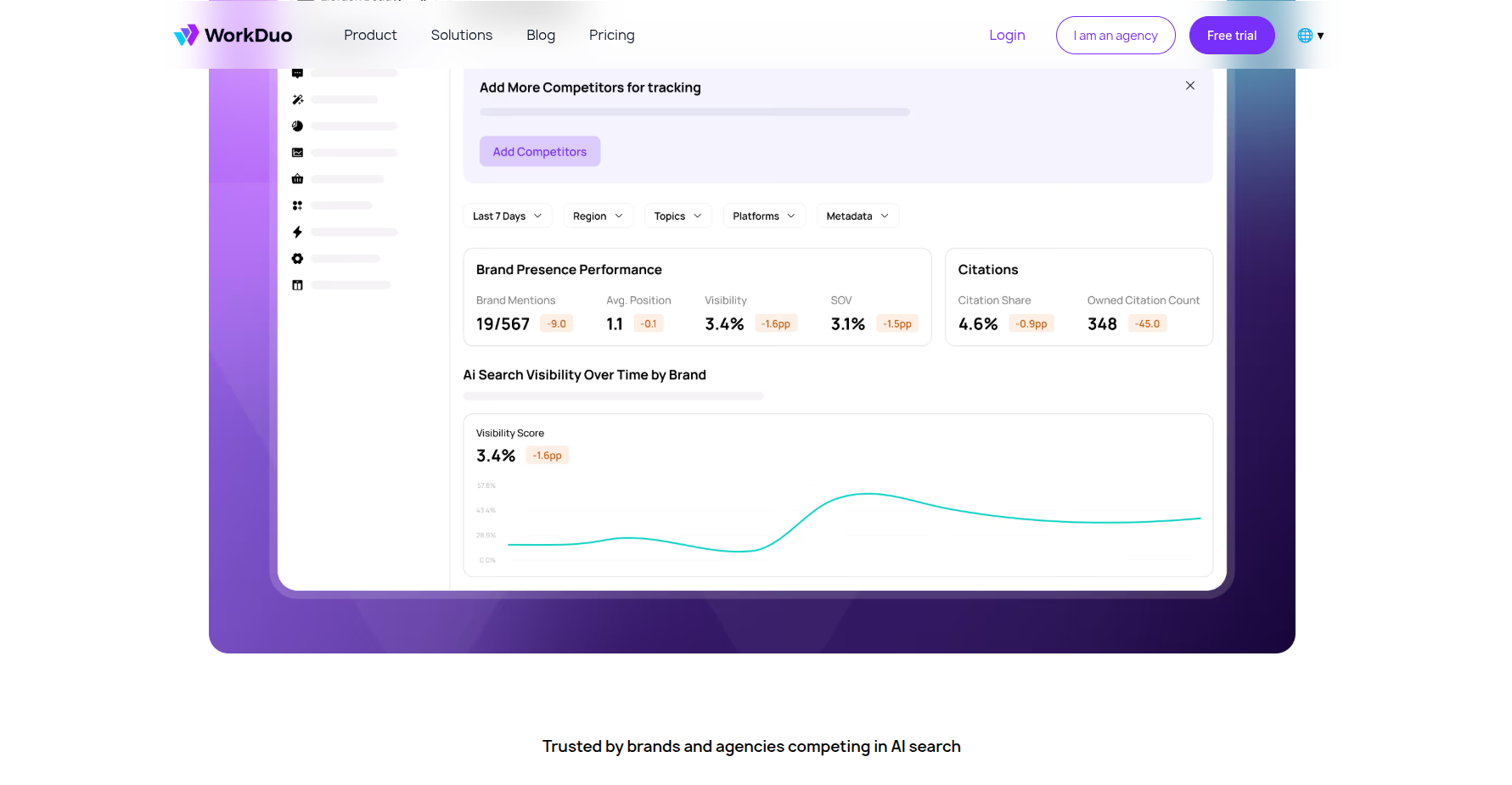Click the -0.1 Avg. Position badge

tap(649, 323)
